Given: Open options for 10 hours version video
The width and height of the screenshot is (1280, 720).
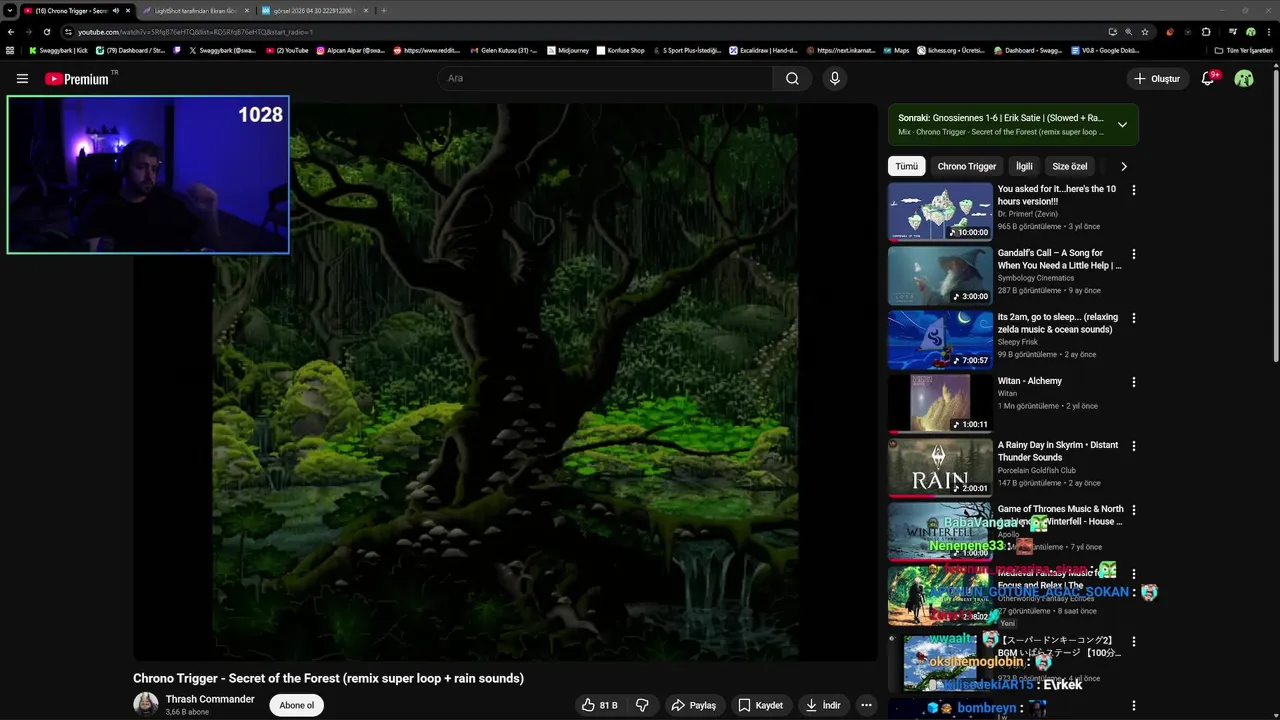Looking at the screenshot, I should [x=1133, y=190].
